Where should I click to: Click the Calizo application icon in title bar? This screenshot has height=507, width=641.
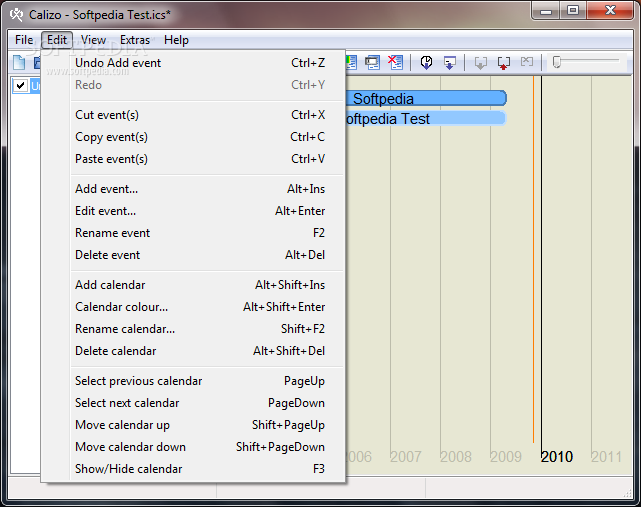click(17, 15)
